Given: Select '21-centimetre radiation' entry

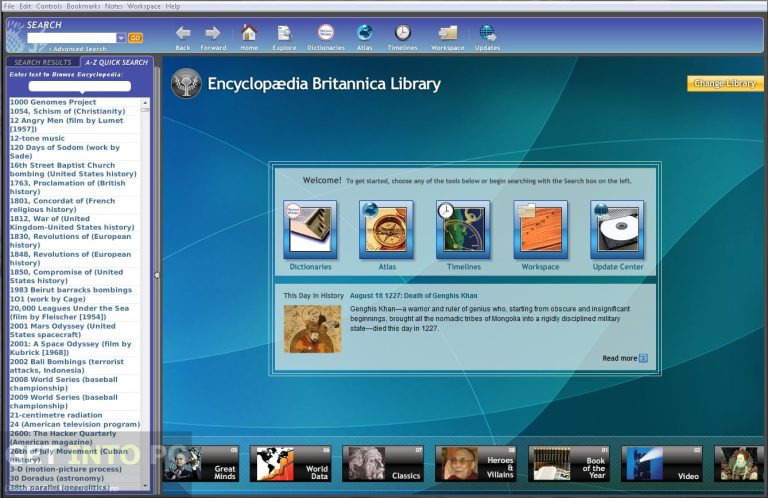Looking at the screenshot, I should click(x=74, y=415).
